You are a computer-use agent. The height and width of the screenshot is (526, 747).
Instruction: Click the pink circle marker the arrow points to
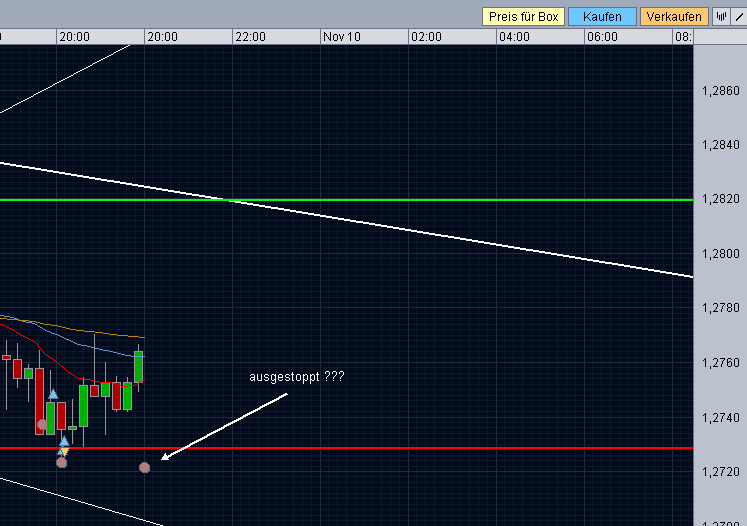click(x=145, y=467)
